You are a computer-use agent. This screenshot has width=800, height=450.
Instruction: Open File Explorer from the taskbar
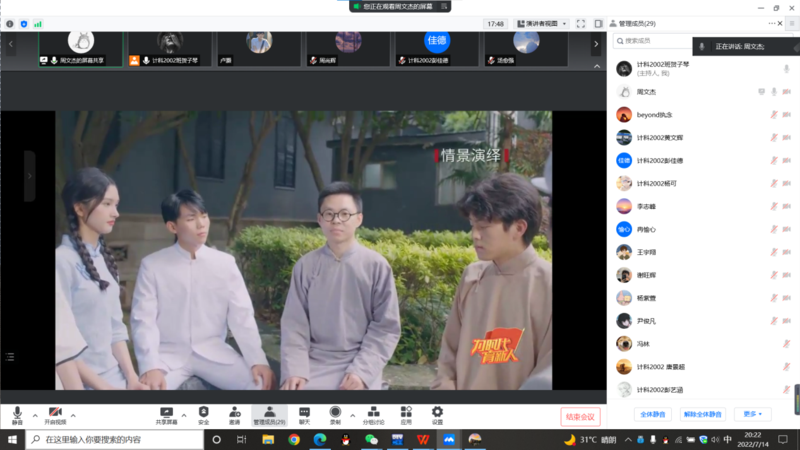(268, 439)
